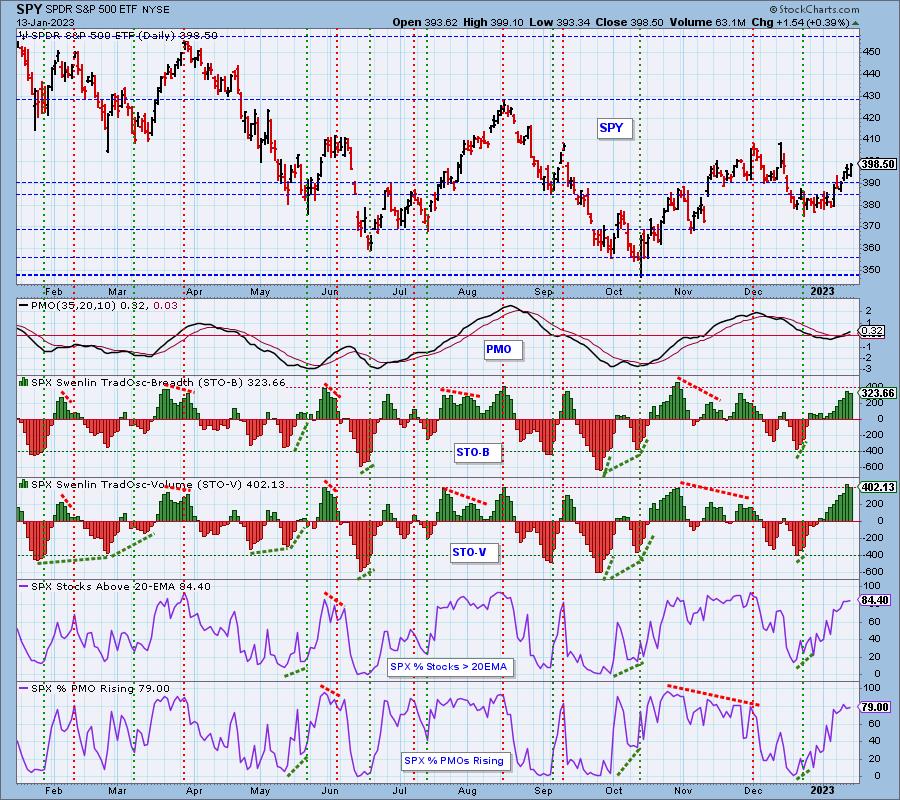Click the 84.40 value tag on the right axis
Image resolution: width=900 pixels, height=800 pixels.
tap(875, 600)
